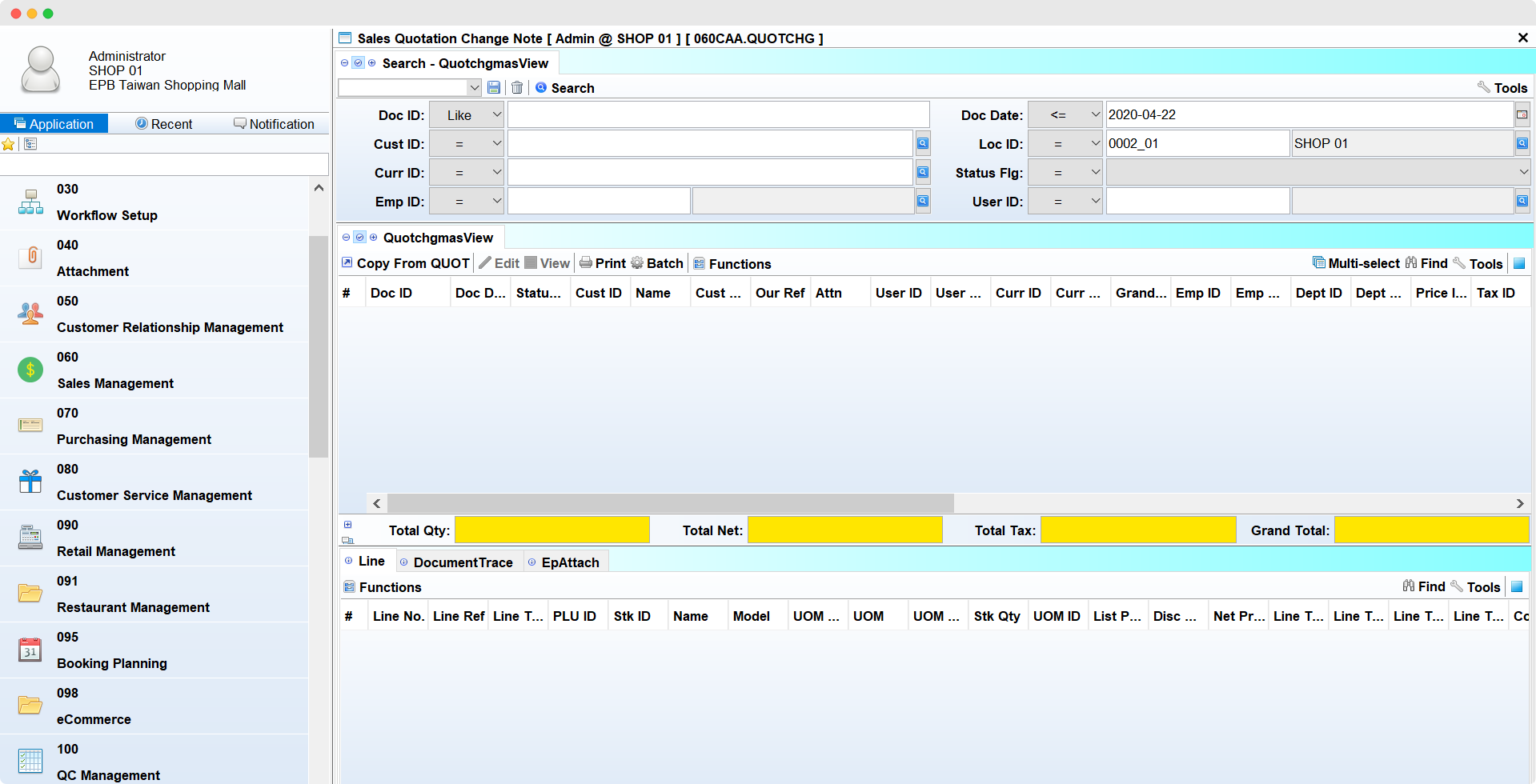Click the Loc ID lookup magnifier icon
This screenshot has height=784, width=1536.
tap(1522, 144)
